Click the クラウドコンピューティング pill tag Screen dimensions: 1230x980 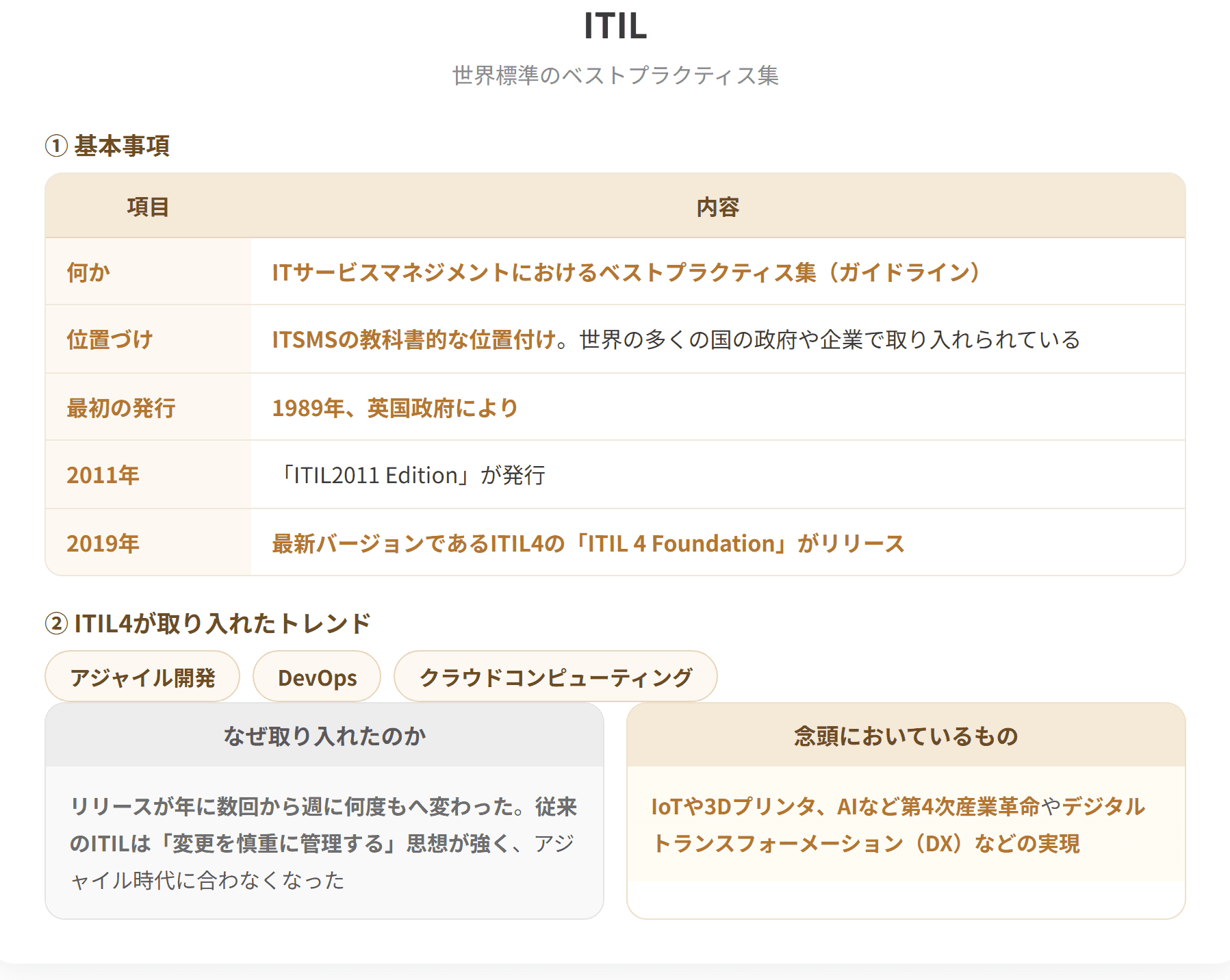(556, 677)
